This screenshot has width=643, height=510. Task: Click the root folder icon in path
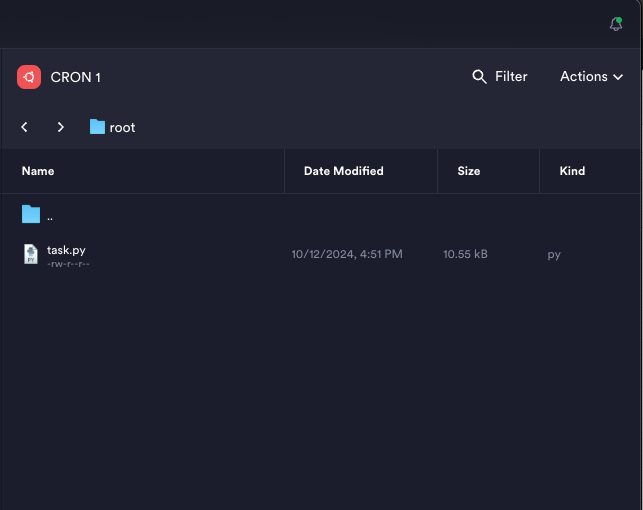pos(97,127)
